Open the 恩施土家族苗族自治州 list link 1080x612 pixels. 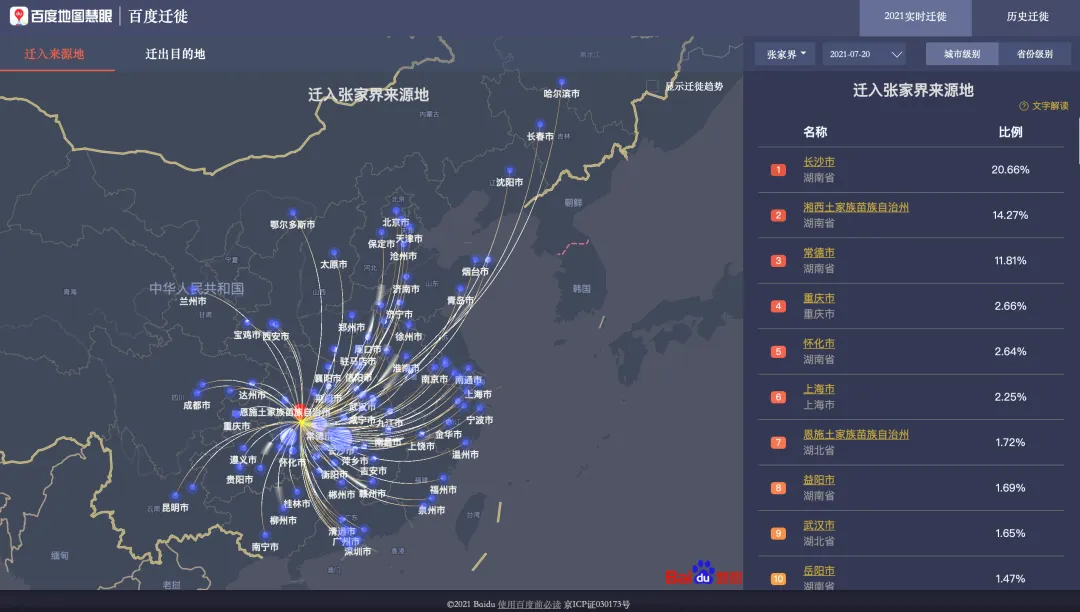click(x=855, y=434)
